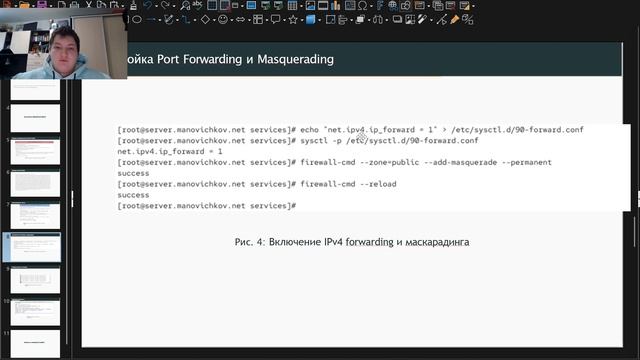Toggle shadow on selected object

coord(397,19)
